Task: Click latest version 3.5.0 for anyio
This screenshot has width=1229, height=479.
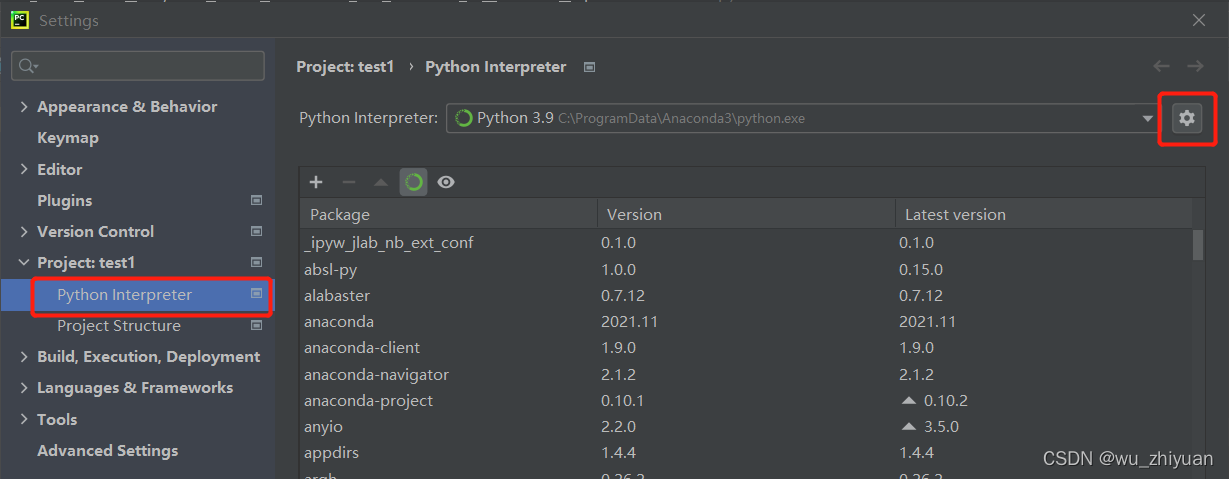Action: (x=941, y=426)
